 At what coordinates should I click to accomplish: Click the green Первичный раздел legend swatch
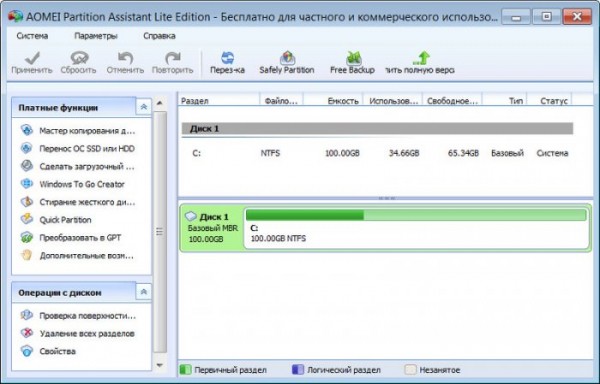click(185, 370)
